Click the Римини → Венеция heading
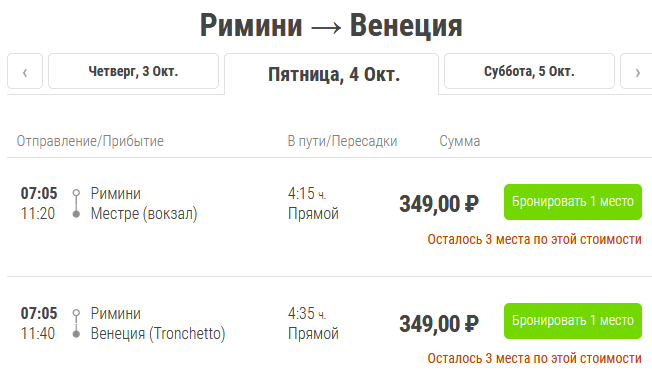Screen dimensions: 652x377 point(331,26)
